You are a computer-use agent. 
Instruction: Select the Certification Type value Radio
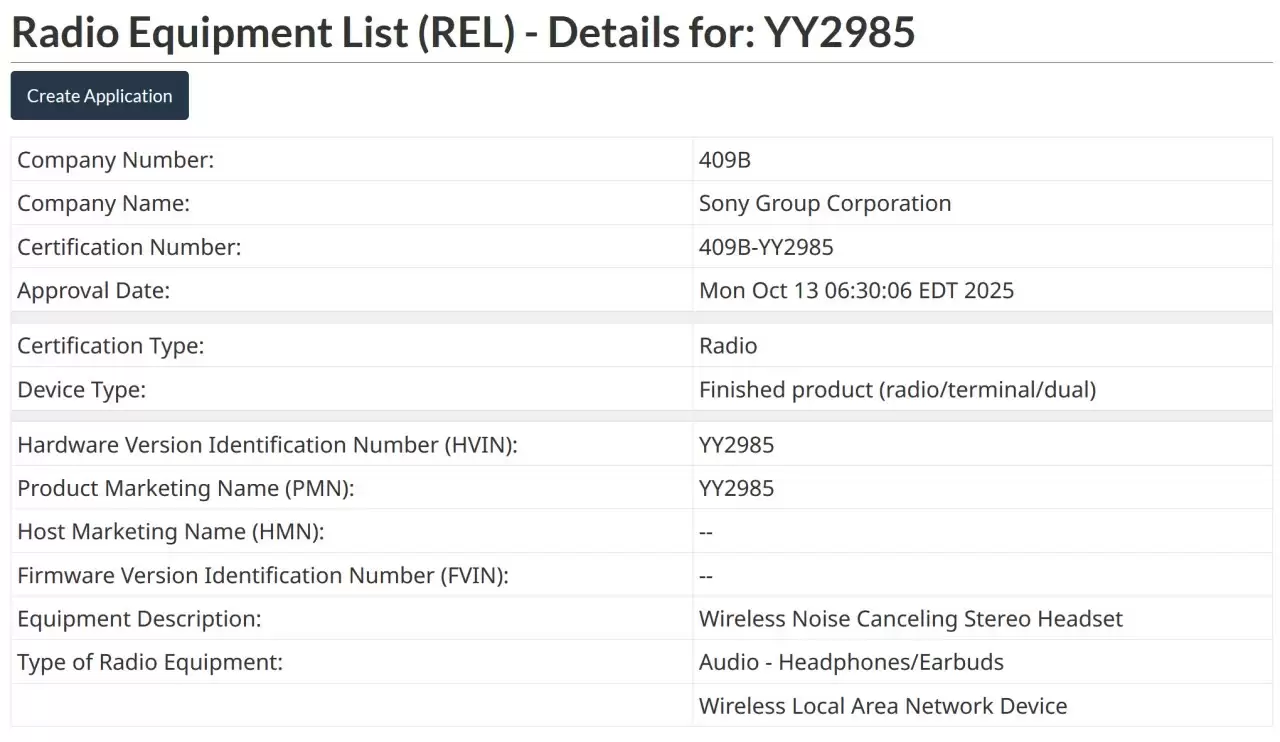(x=727, y=346)
